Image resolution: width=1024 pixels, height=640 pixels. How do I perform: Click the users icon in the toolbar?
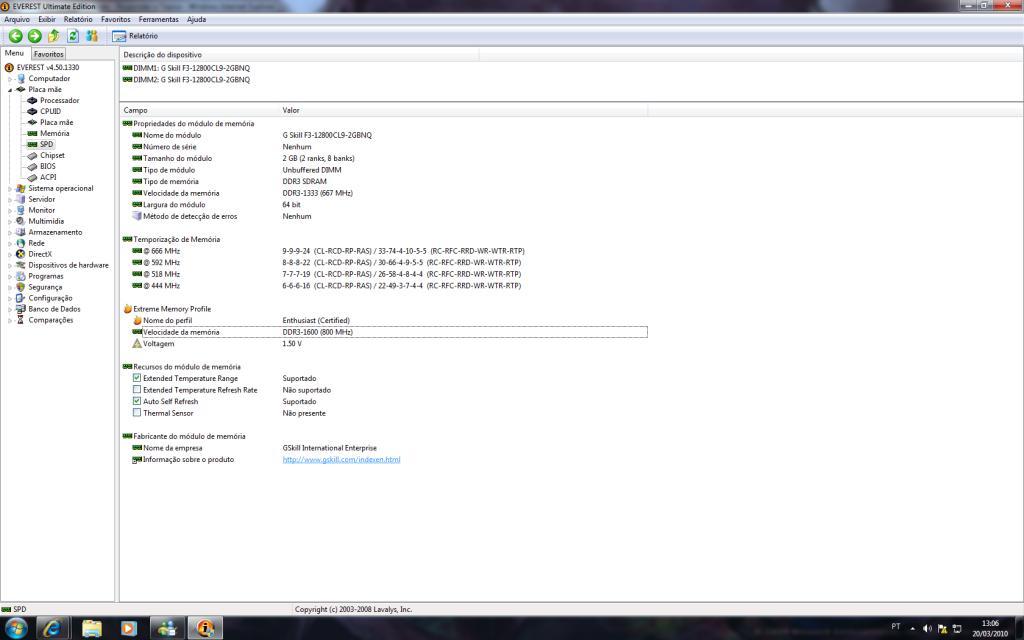click(x=92, y=36)
